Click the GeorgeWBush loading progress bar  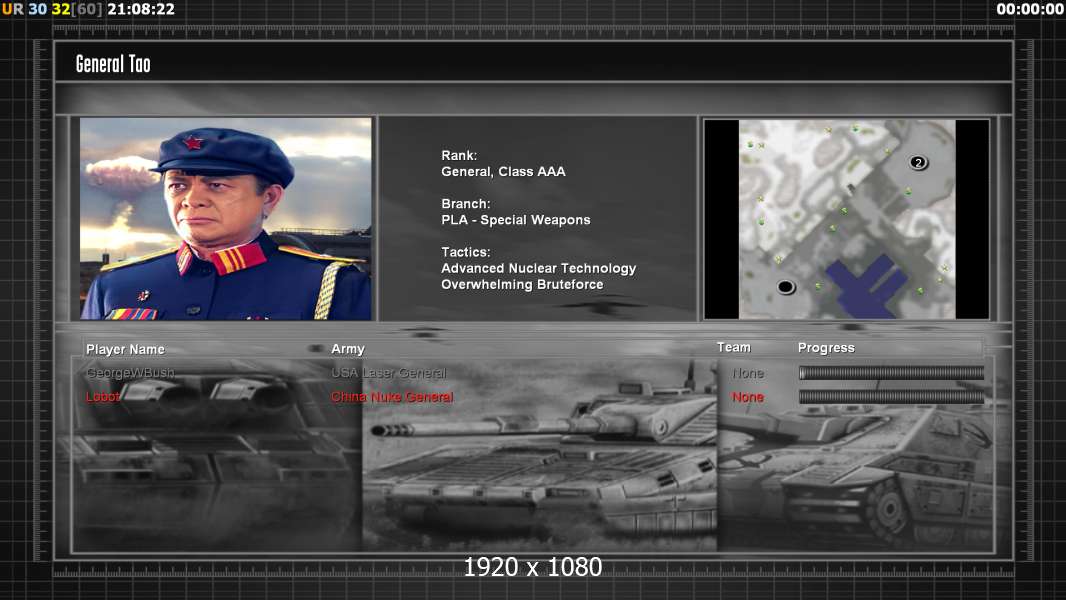click(891, 373)
